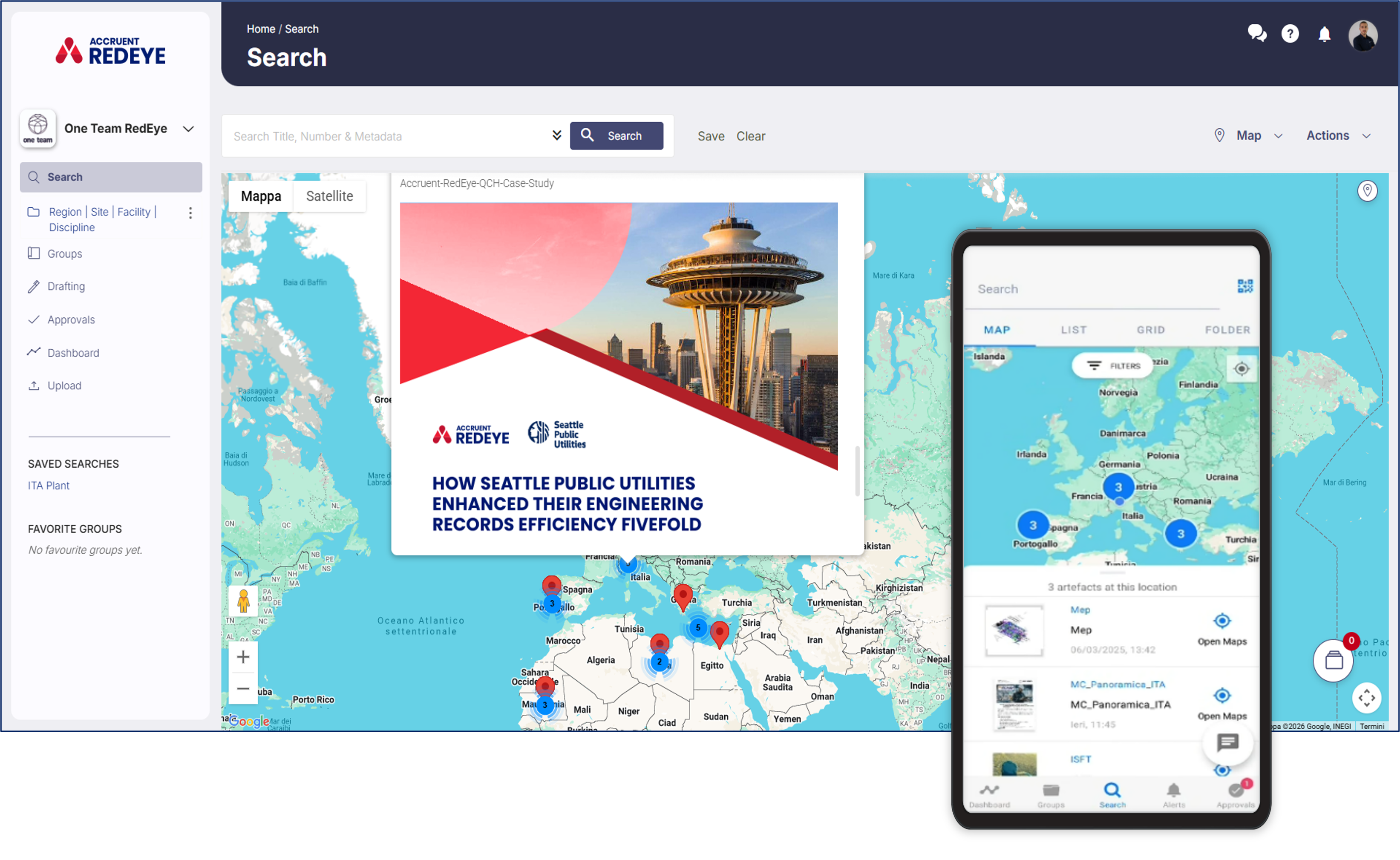Tap the locate-me target icon on phone map

1241,368
